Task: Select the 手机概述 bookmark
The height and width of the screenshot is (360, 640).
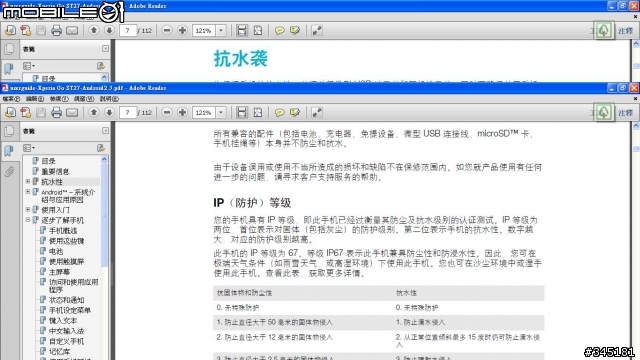Action: pos(63,231)
